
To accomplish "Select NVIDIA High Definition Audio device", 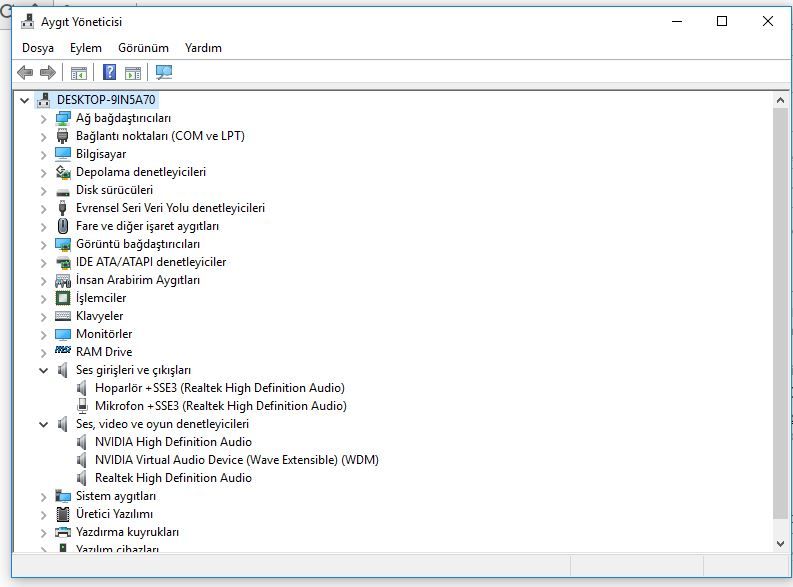I will tap(173, 442).
